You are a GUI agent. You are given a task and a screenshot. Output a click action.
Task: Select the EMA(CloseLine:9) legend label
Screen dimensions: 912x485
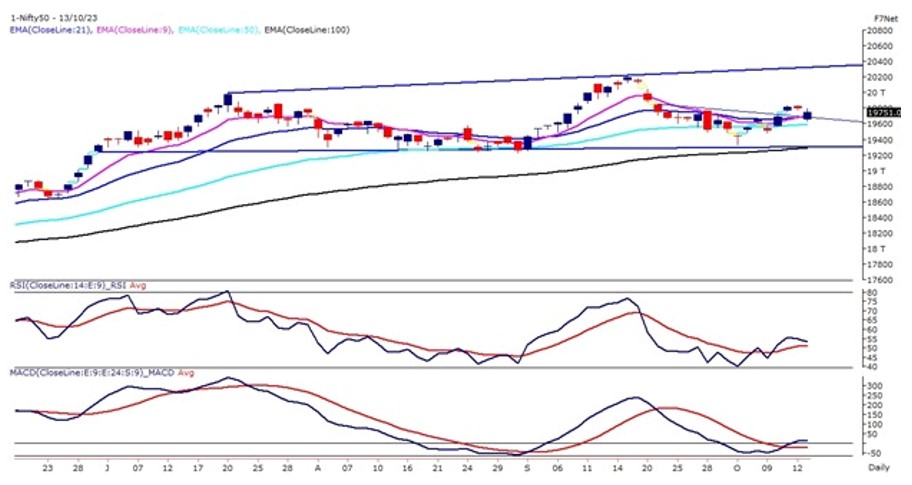tap(133, 29)
